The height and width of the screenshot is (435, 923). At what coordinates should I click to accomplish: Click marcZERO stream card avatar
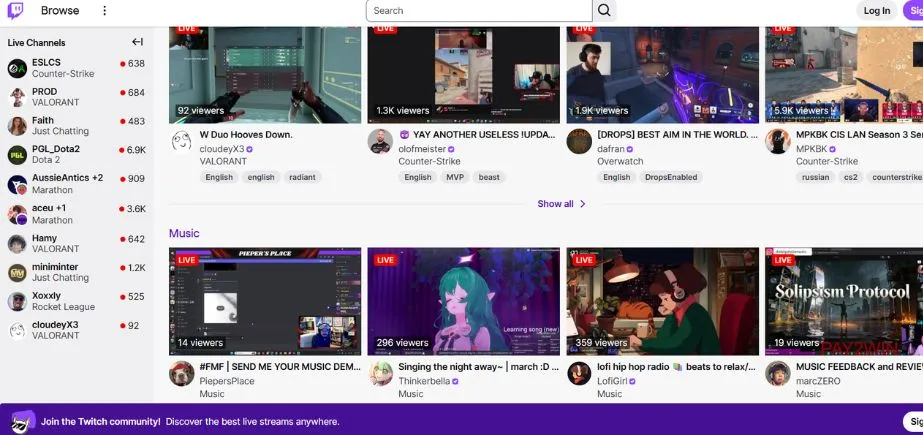coord(778,374)
